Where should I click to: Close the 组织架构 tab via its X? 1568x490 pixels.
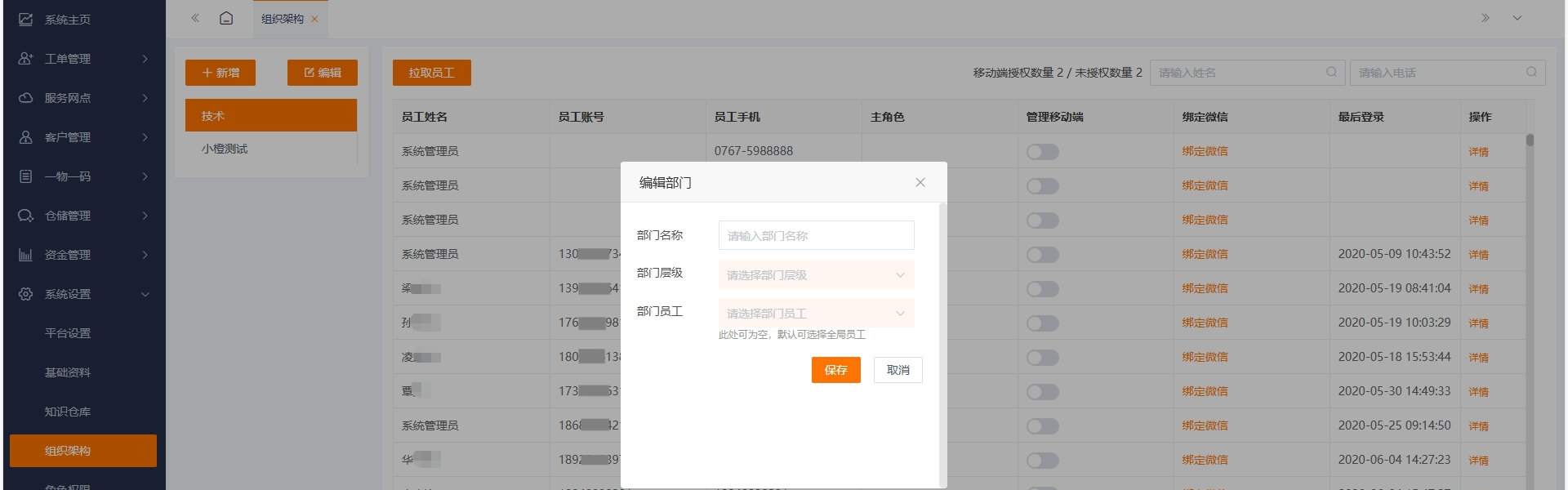click(314, 19)
